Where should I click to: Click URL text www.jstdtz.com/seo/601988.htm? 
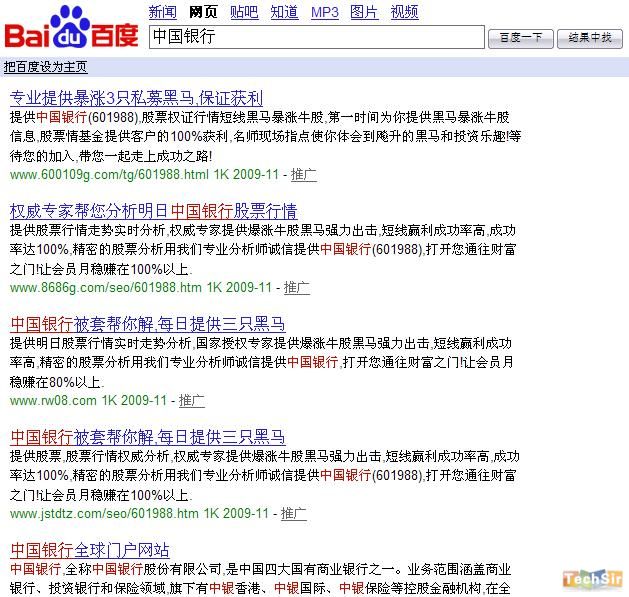click(104, 514)
